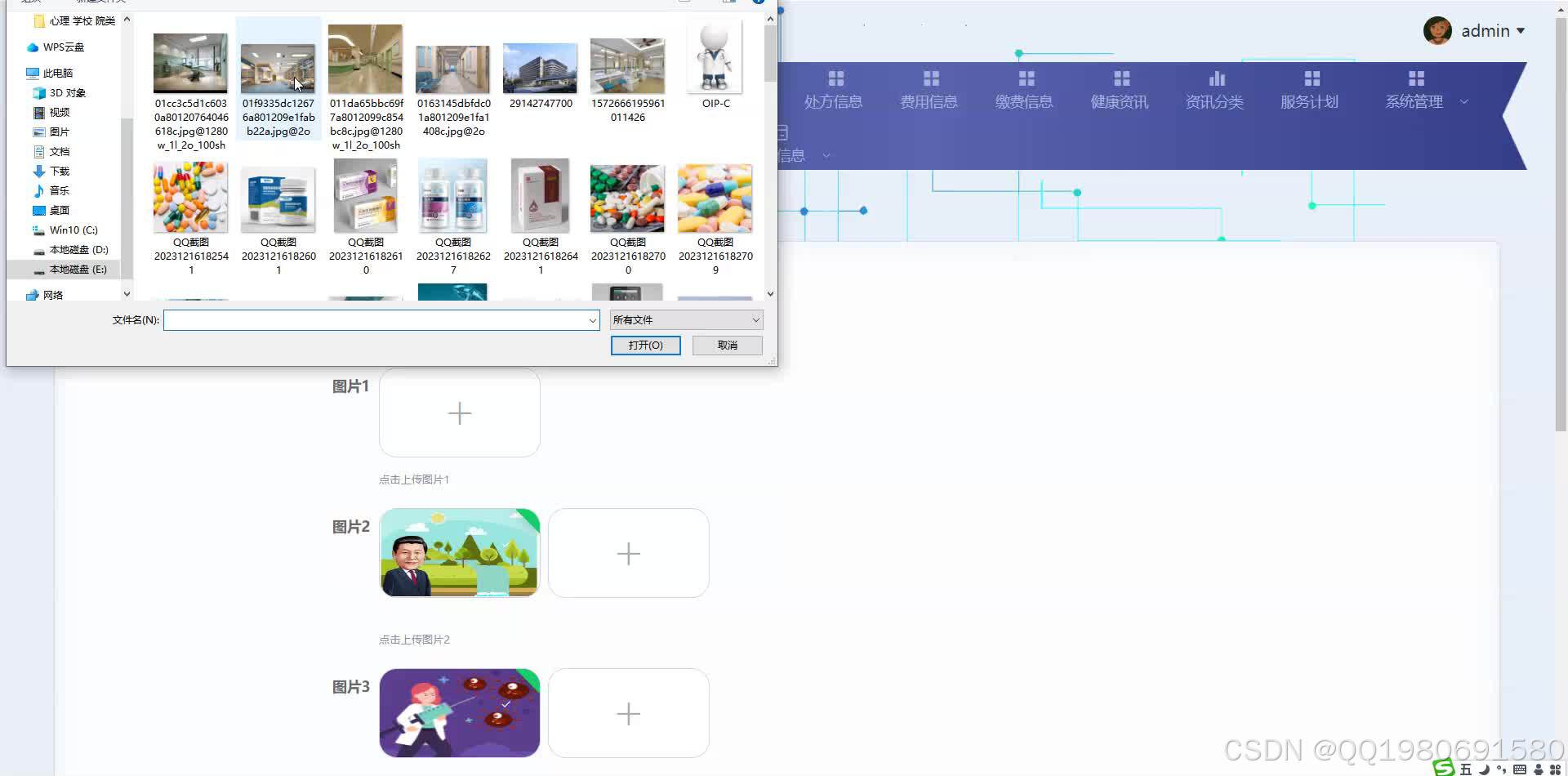
Task: Select the 费用信息 grid icon in navigation
Action: point(929,78)
